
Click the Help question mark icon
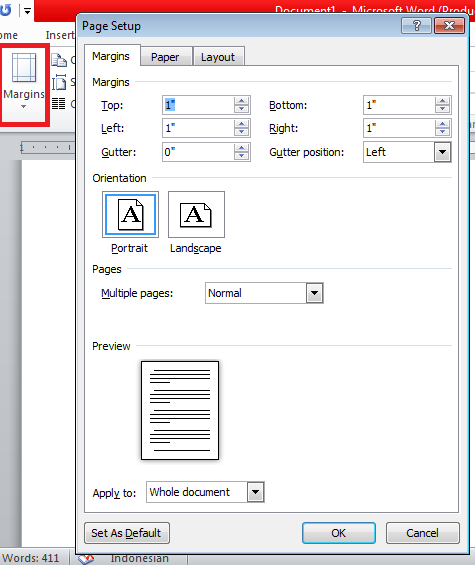click(417, 26)
